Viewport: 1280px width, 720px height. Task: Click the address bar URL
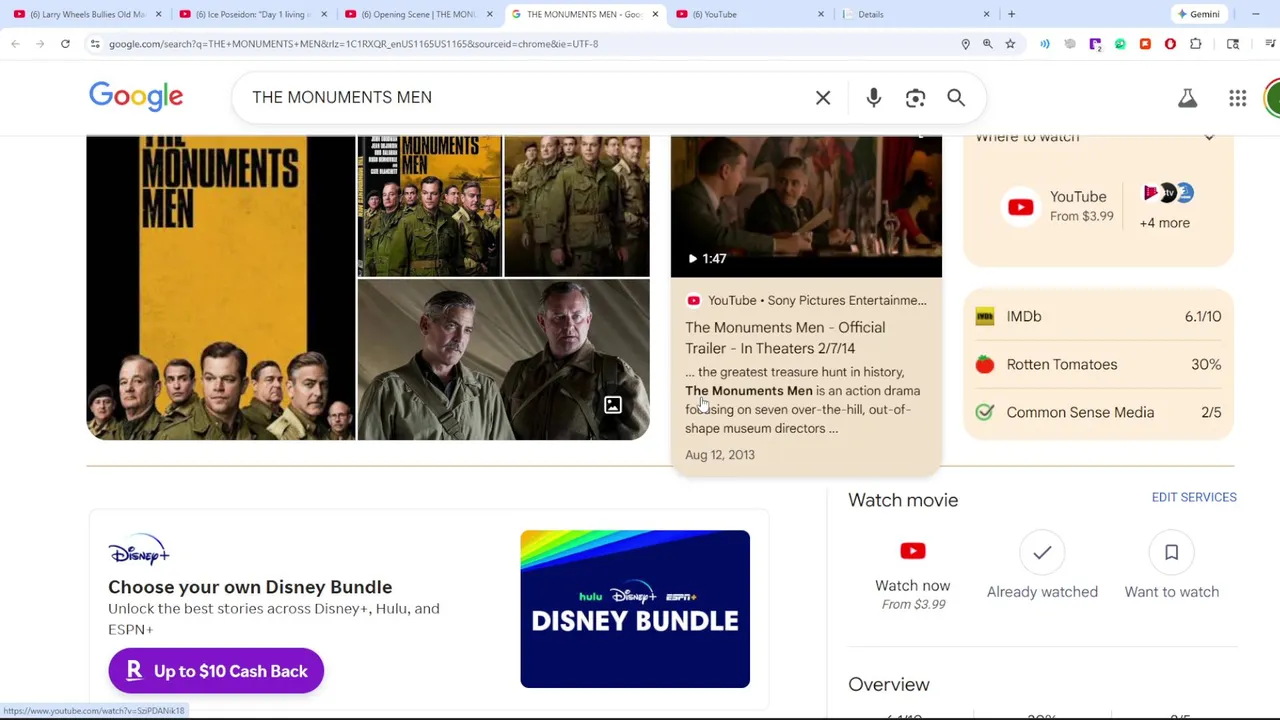tap(353, 43)
